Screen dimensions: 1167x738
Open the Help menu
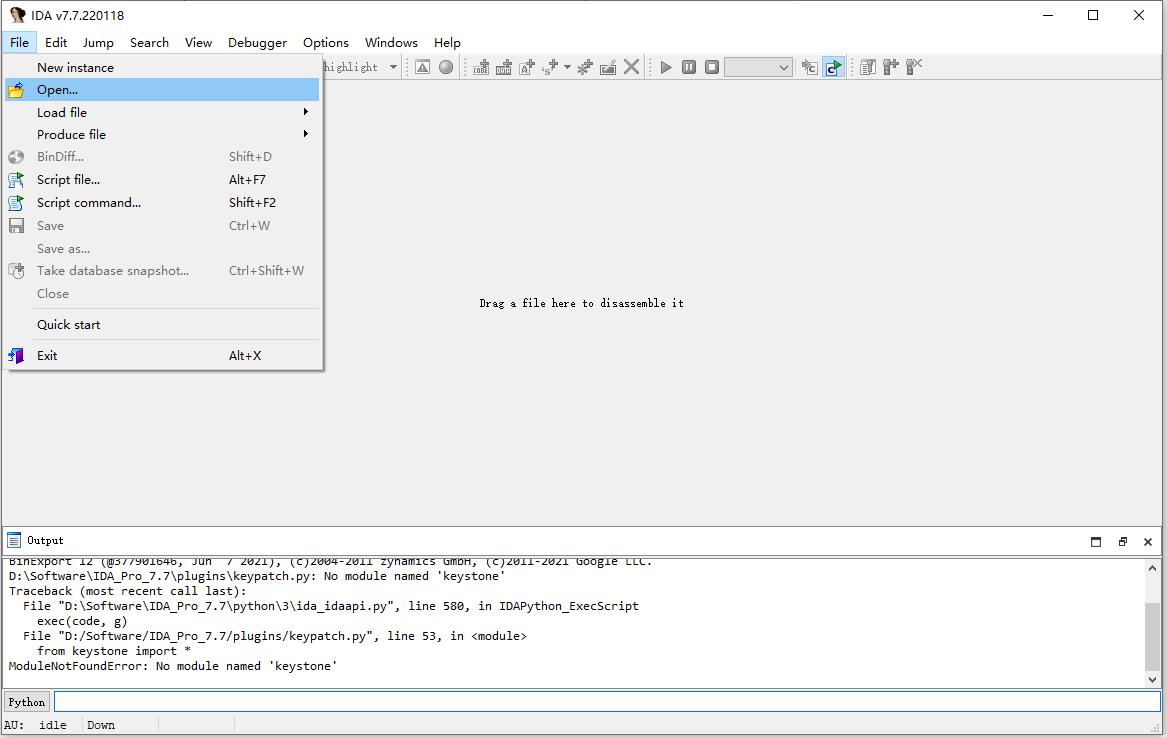[447, 42]
